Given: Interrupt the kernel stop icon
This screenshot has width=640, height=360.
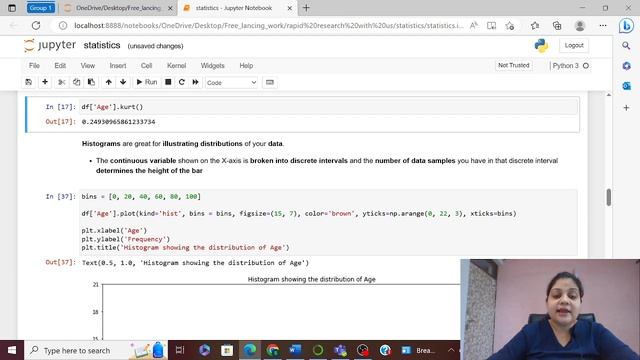Looking at the screenshot, I should 168,82.
